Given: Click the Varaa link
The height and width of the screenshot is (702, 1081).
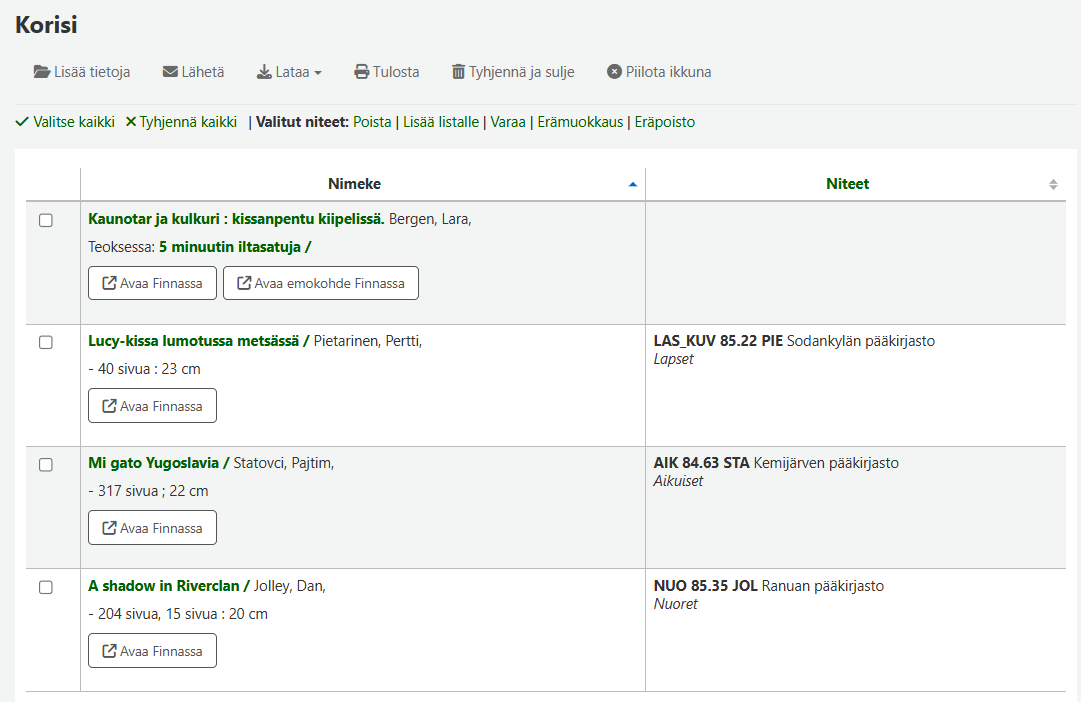Looking at the screenshot, I should coord(508,122).
